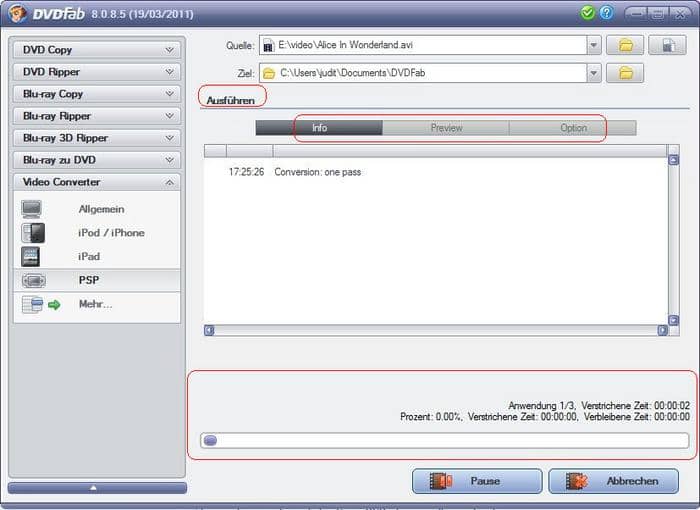Collapse the Video Converter section
Viewport: 700px width, 510px height.
97,182
